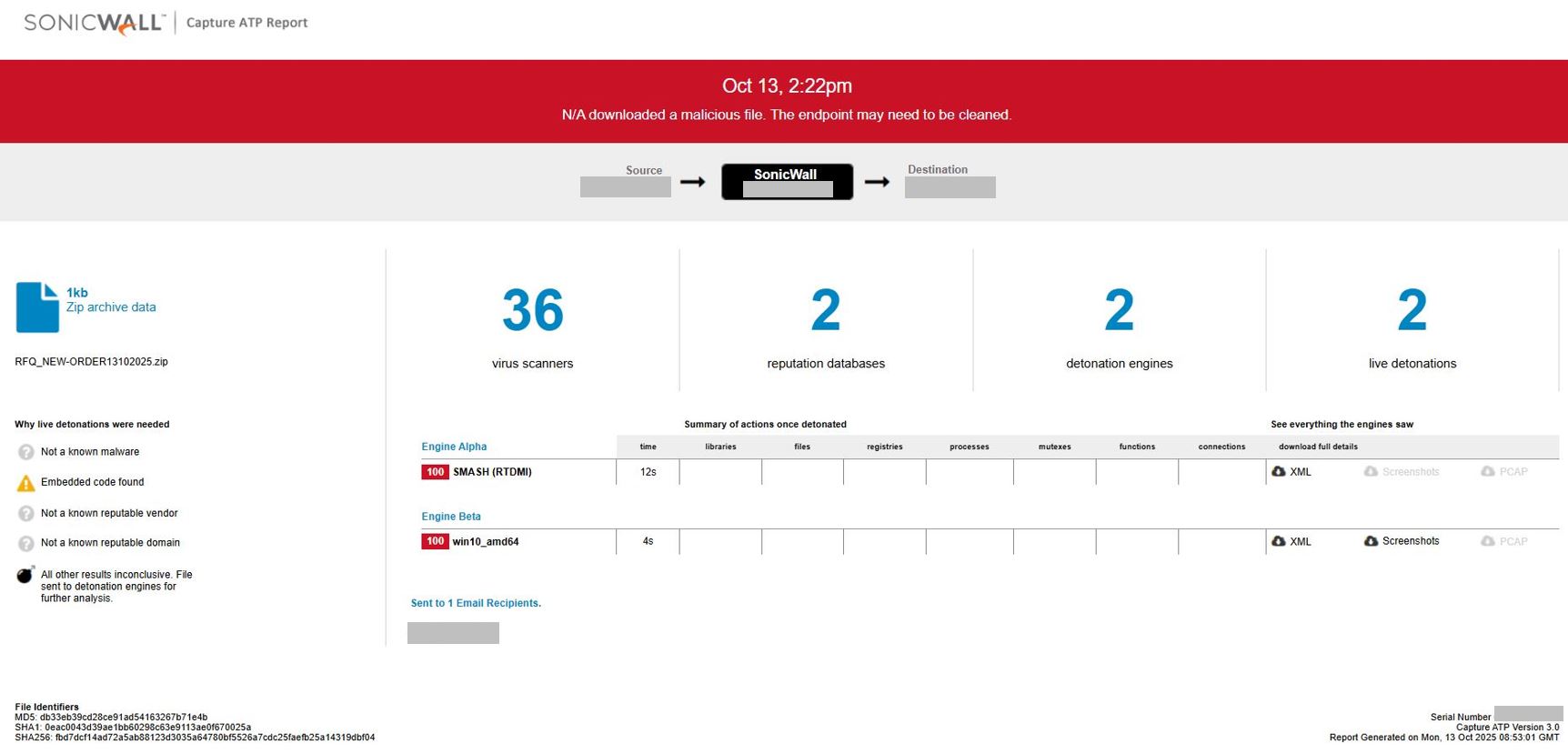Click the 'Capture ATP Report' header title
Viewport: 1568px width, 754px height.
click(x=247, y=23)
